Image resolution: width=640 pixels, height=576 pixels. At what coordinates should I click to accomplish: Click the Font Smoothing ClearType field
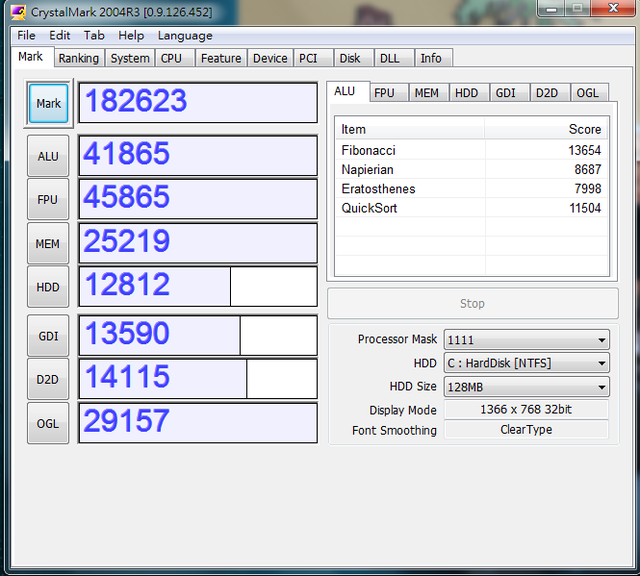click(x=526, y=429)
